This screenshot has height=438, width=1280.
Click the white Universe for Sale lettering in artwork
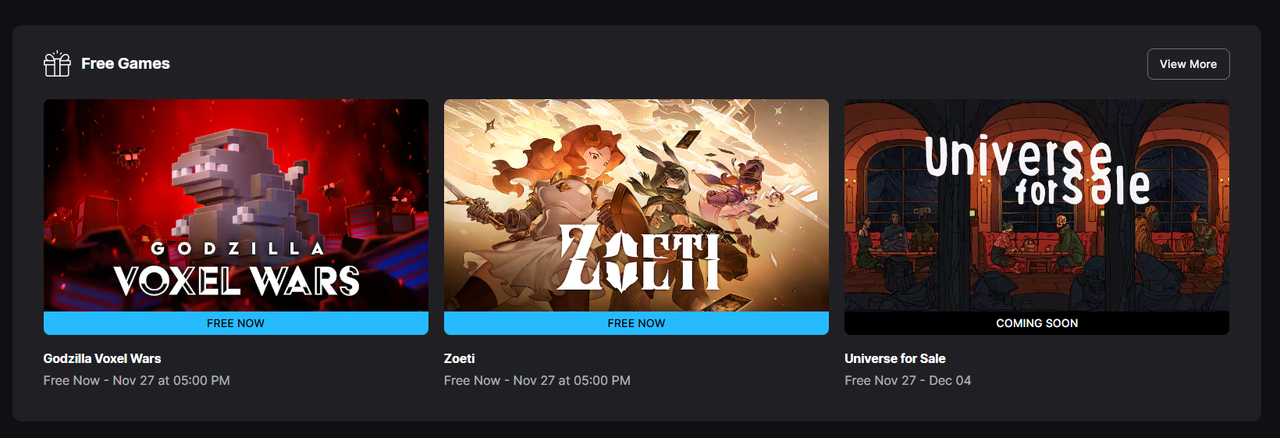coord(1034,171)
